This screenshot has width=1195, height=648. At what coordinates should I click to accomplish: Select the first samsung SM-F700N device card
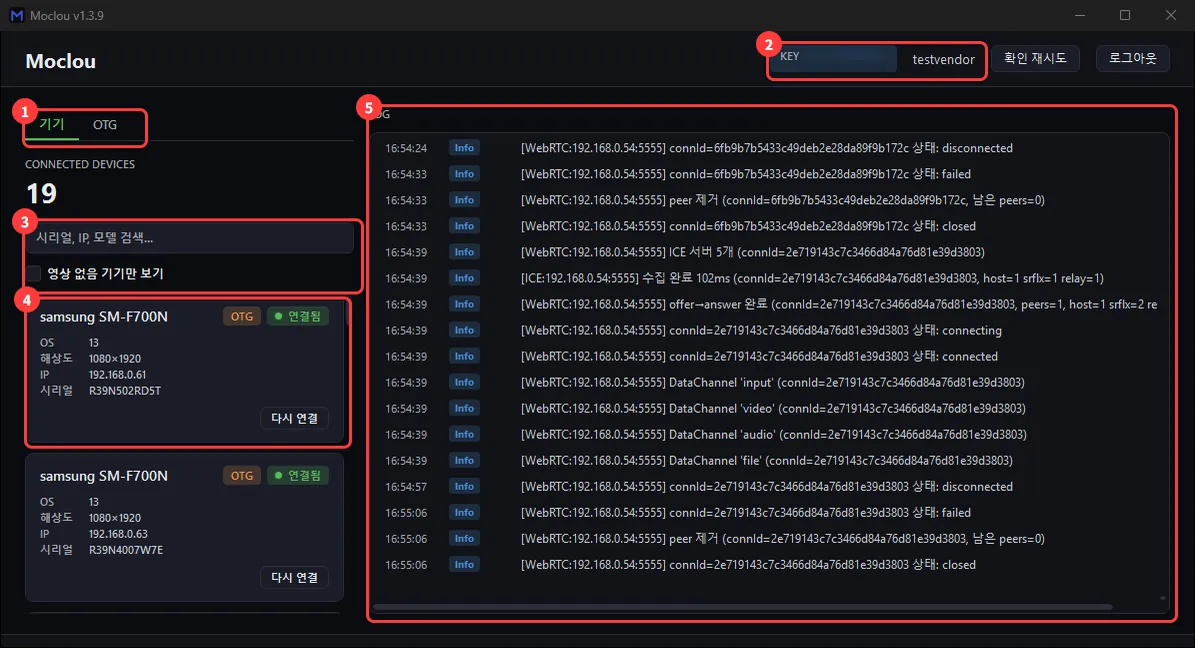click(x=185, y=371)
